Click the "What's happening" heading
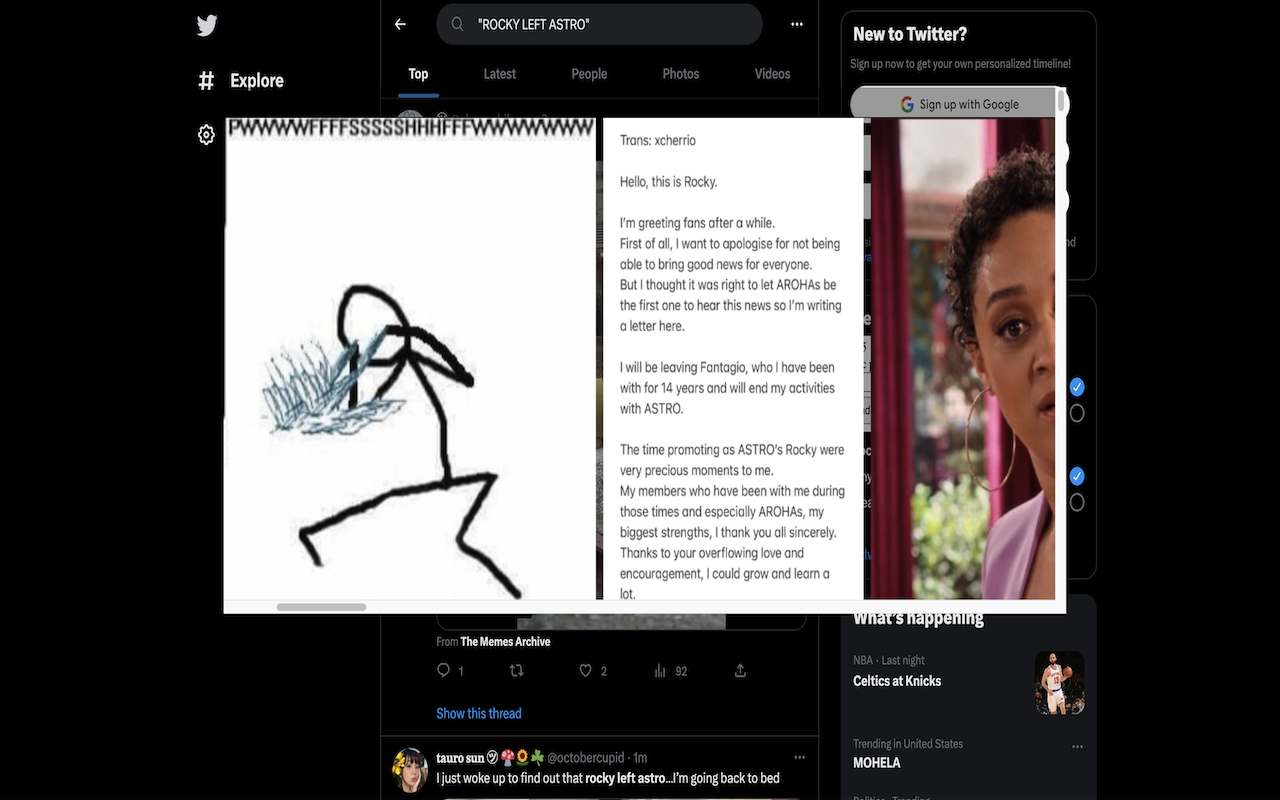The width and height of the screenshot is (1280, 800). click(x=918, y=619)
